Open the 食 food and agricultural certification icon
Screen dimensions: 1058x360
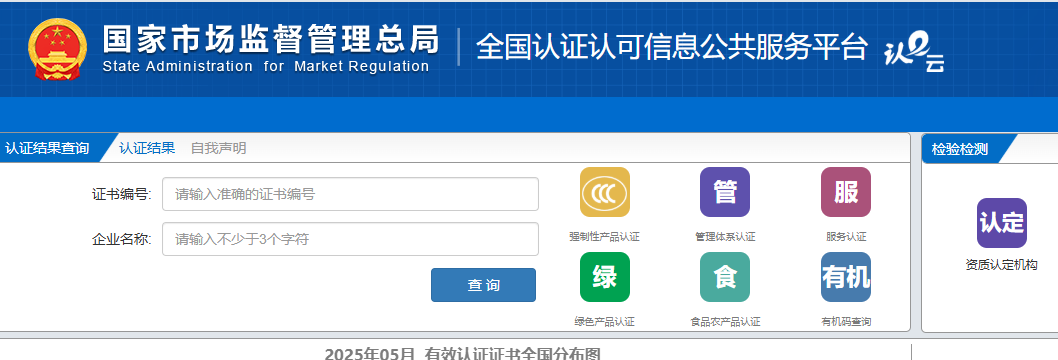[725, 277]
